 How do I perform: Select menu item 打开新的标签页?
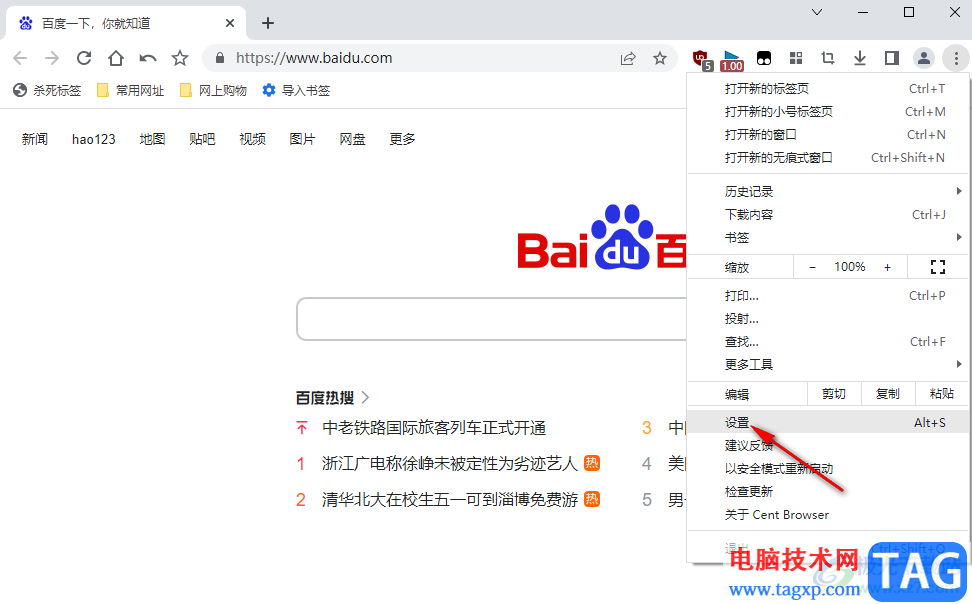(828, 89)
